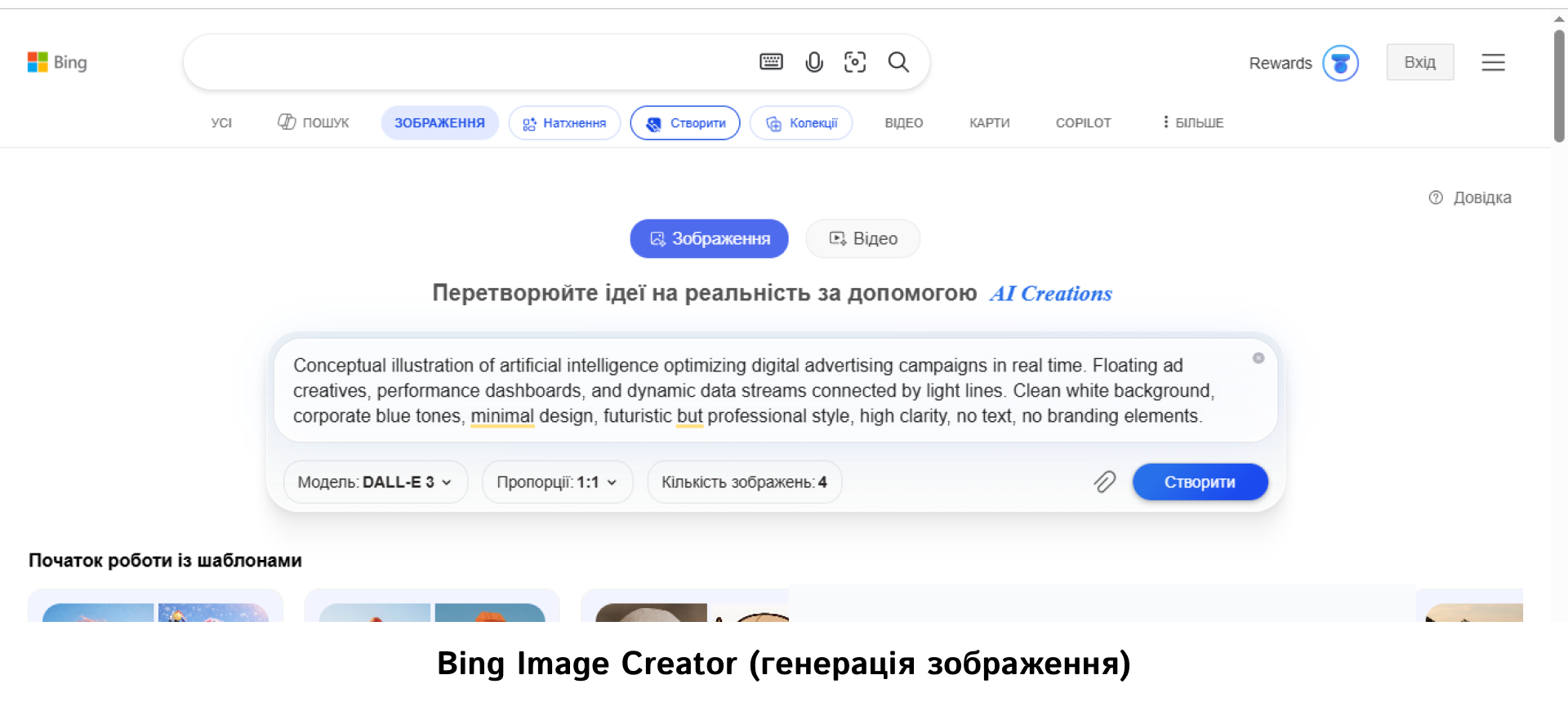Screen dimensions: 1568x715
Task: Open the Створити pill in navigation
Action: [685, 122]
